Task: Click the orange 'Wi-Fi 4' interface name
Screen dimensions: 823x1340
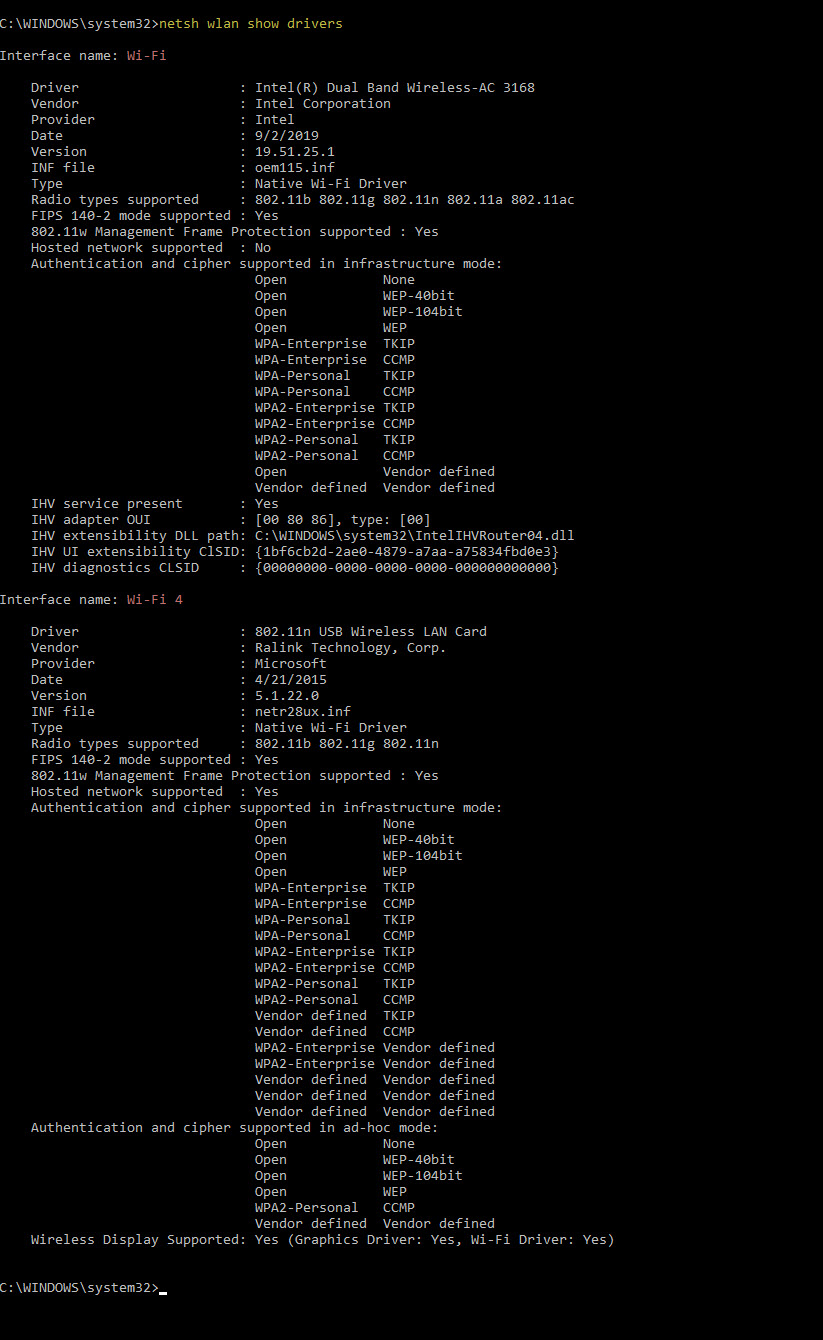Action: 155,599
